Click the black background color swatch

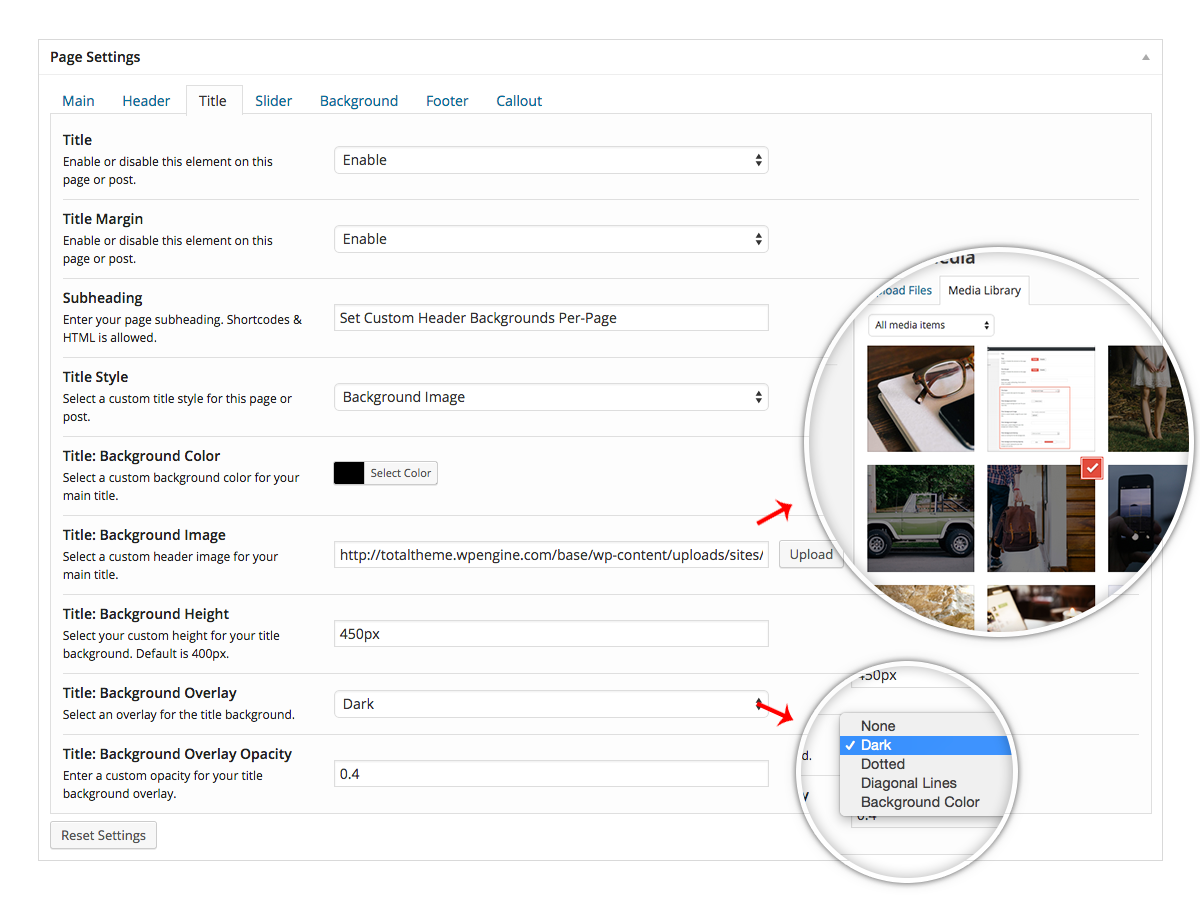pyautogui.click(x=349, y=473)
